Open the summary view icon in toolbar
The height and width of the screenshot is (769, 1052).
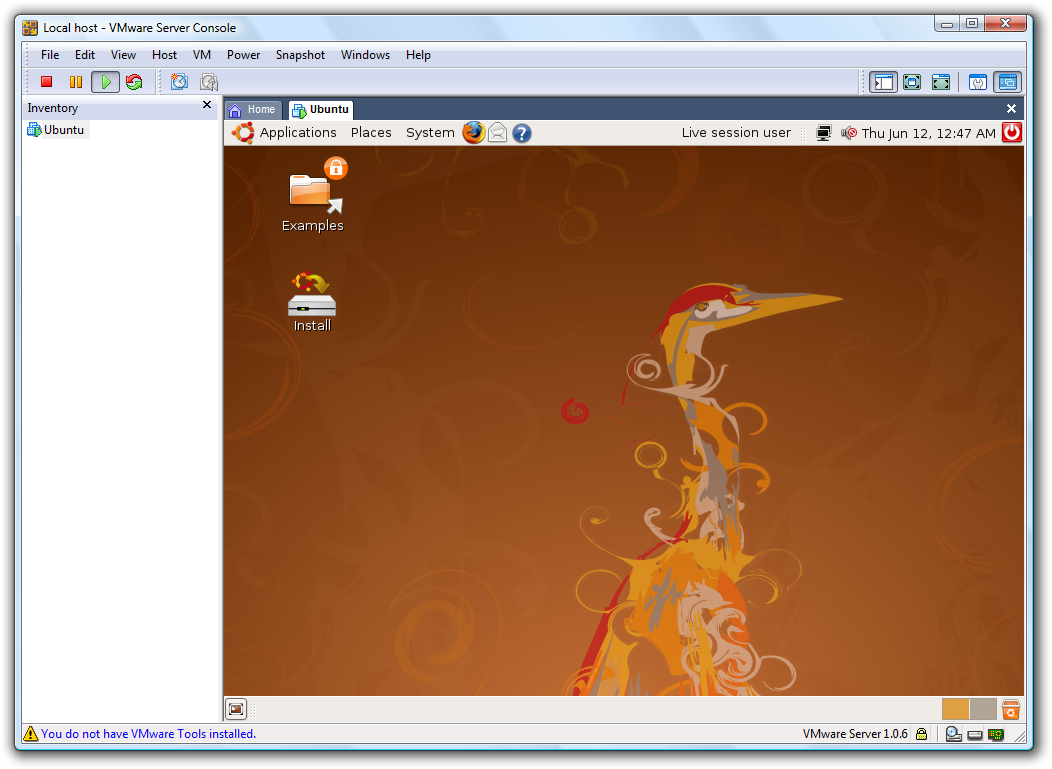click(978, 82)
